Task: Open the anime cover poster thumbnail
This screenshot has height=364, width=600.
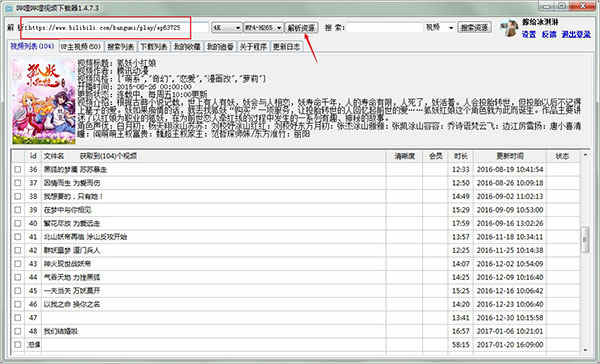Action: 43,101
